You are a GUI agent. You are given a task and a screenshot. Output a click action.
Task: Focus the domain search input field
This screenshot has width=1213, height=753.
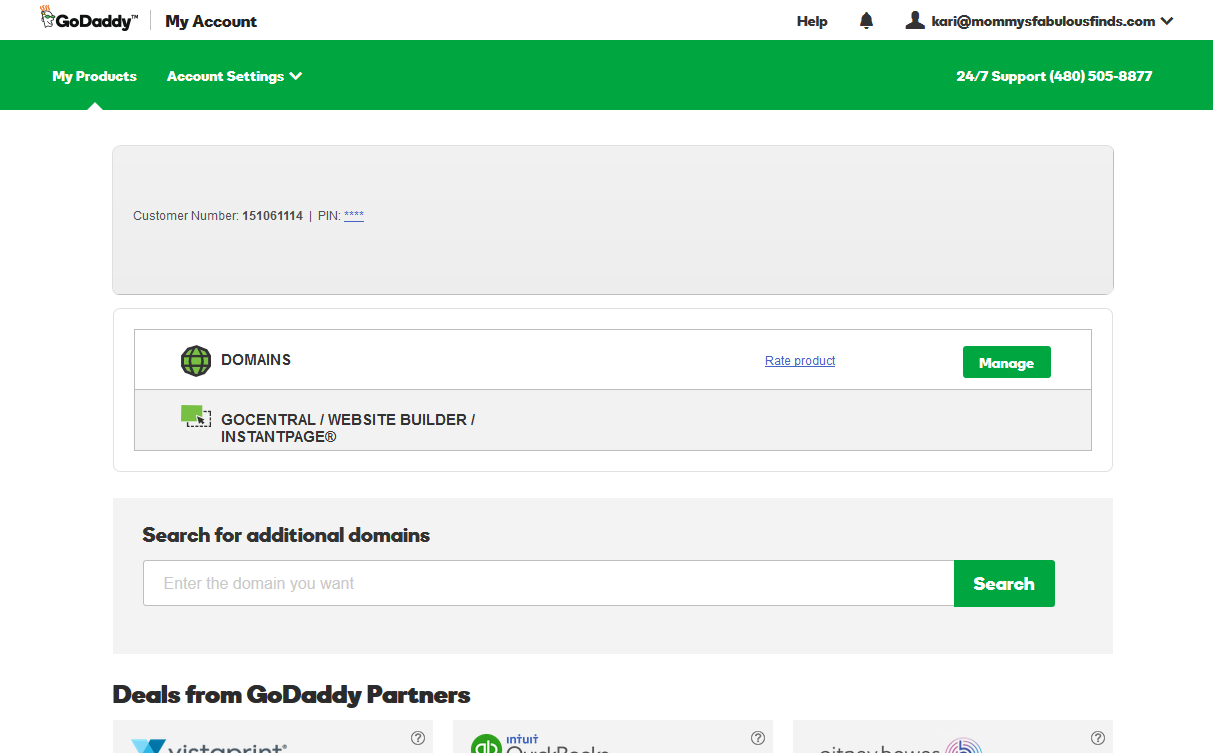pos(548,583)
